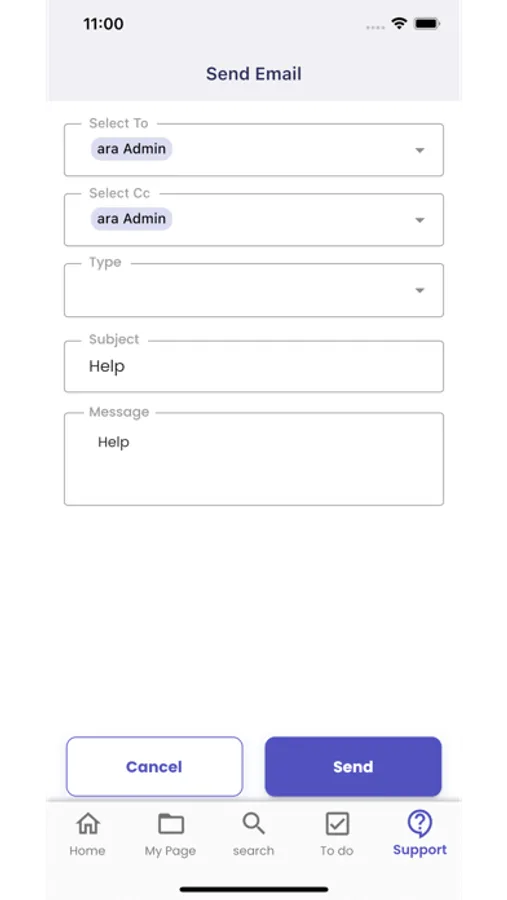Expand the Select To dropdown arrow
The image size is (507, 900).
[x=420, y=150]
